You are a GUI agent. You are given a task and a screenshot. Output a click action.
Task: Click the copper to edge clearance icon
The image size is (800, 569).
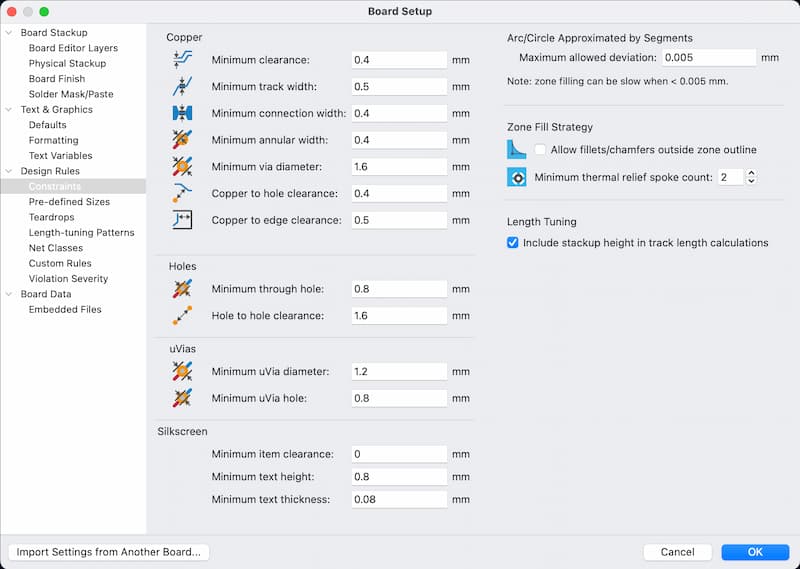tap(182, 220)
